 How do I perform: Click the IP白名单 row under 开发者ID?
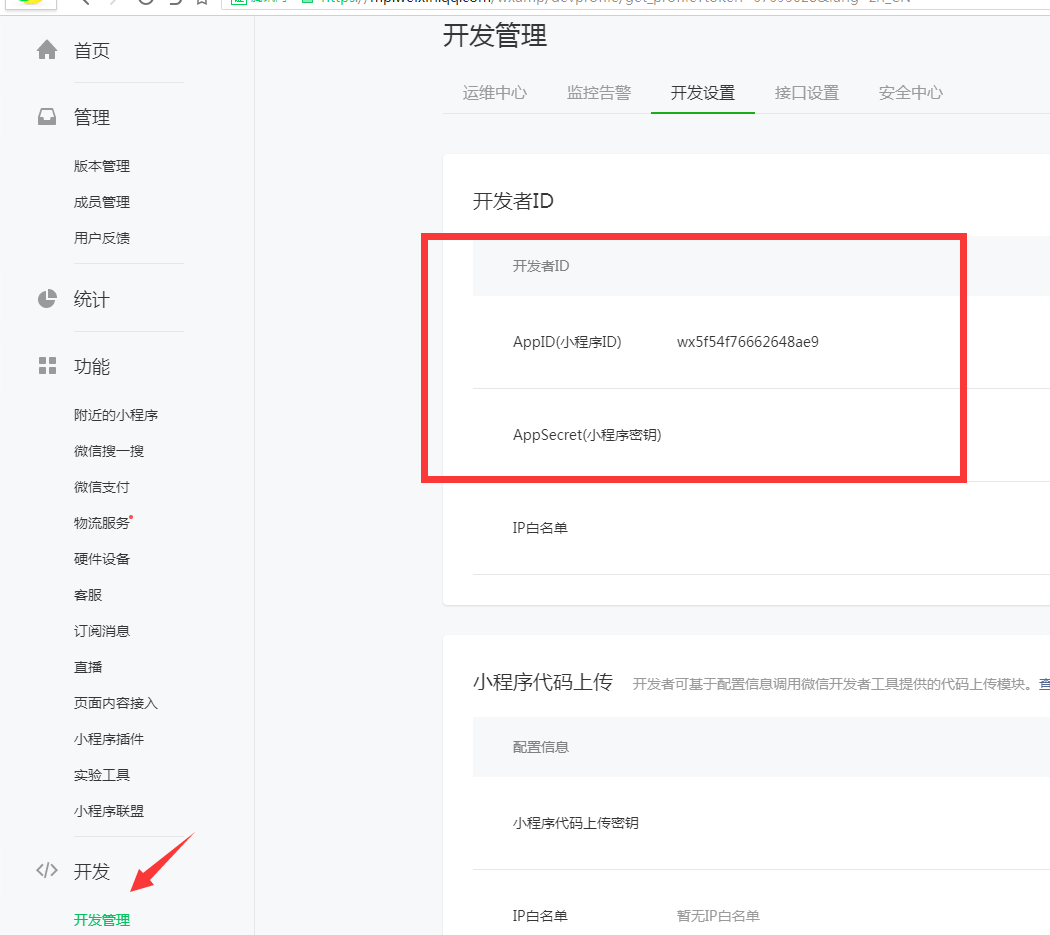(761, 528)
